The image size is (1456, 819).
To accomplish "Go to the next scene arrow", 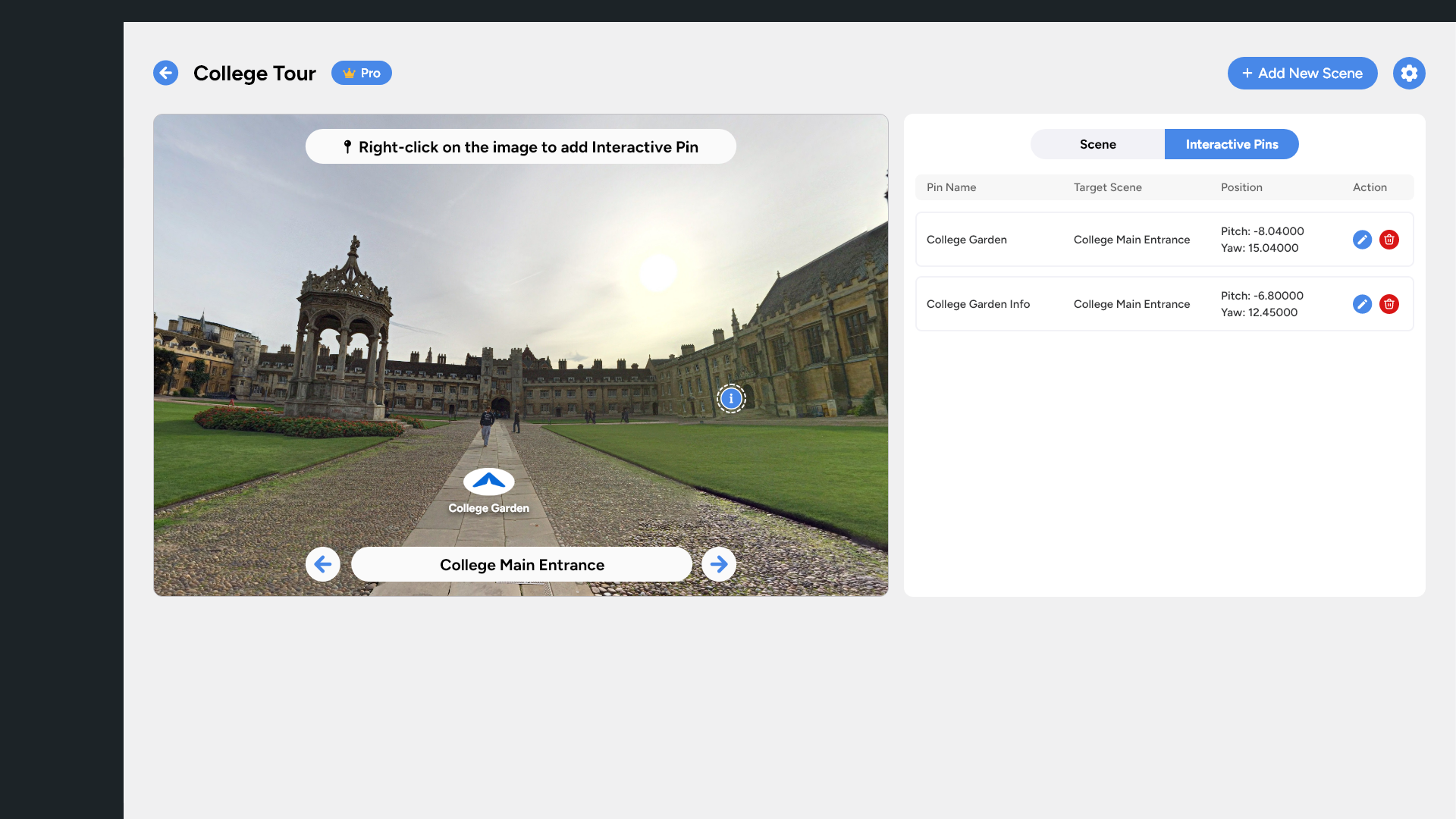I will click(x=718, y=564).
